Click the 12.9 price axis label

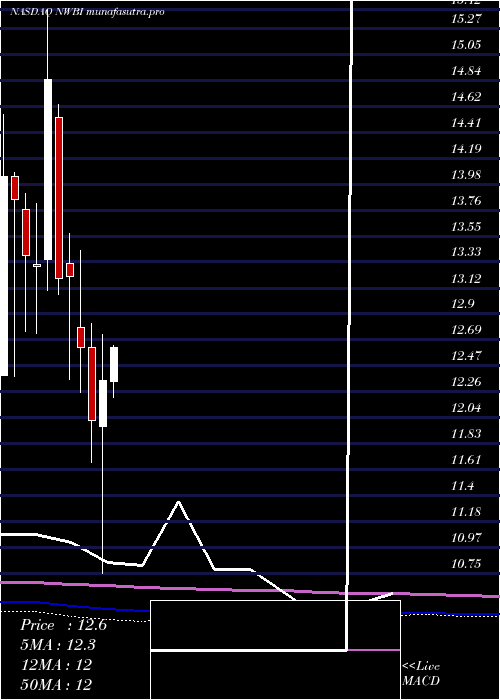pos(463,304)
